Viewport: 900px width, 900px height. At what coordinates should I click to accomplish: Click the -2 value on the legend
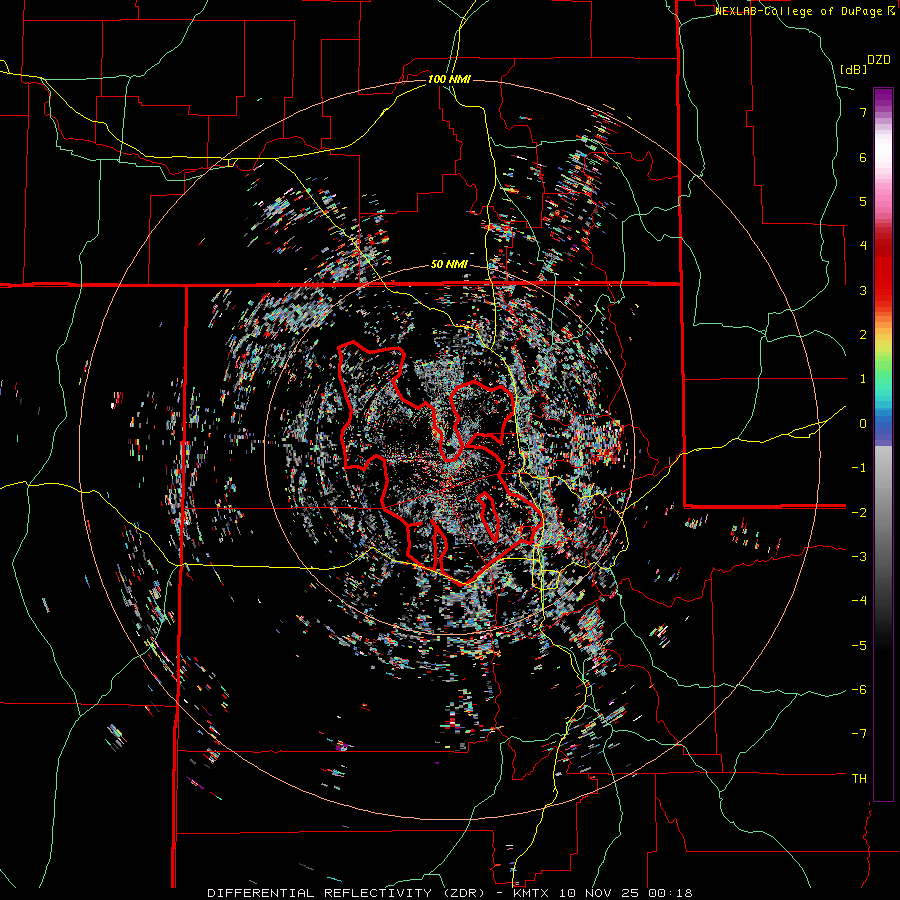tap(859, 512)
